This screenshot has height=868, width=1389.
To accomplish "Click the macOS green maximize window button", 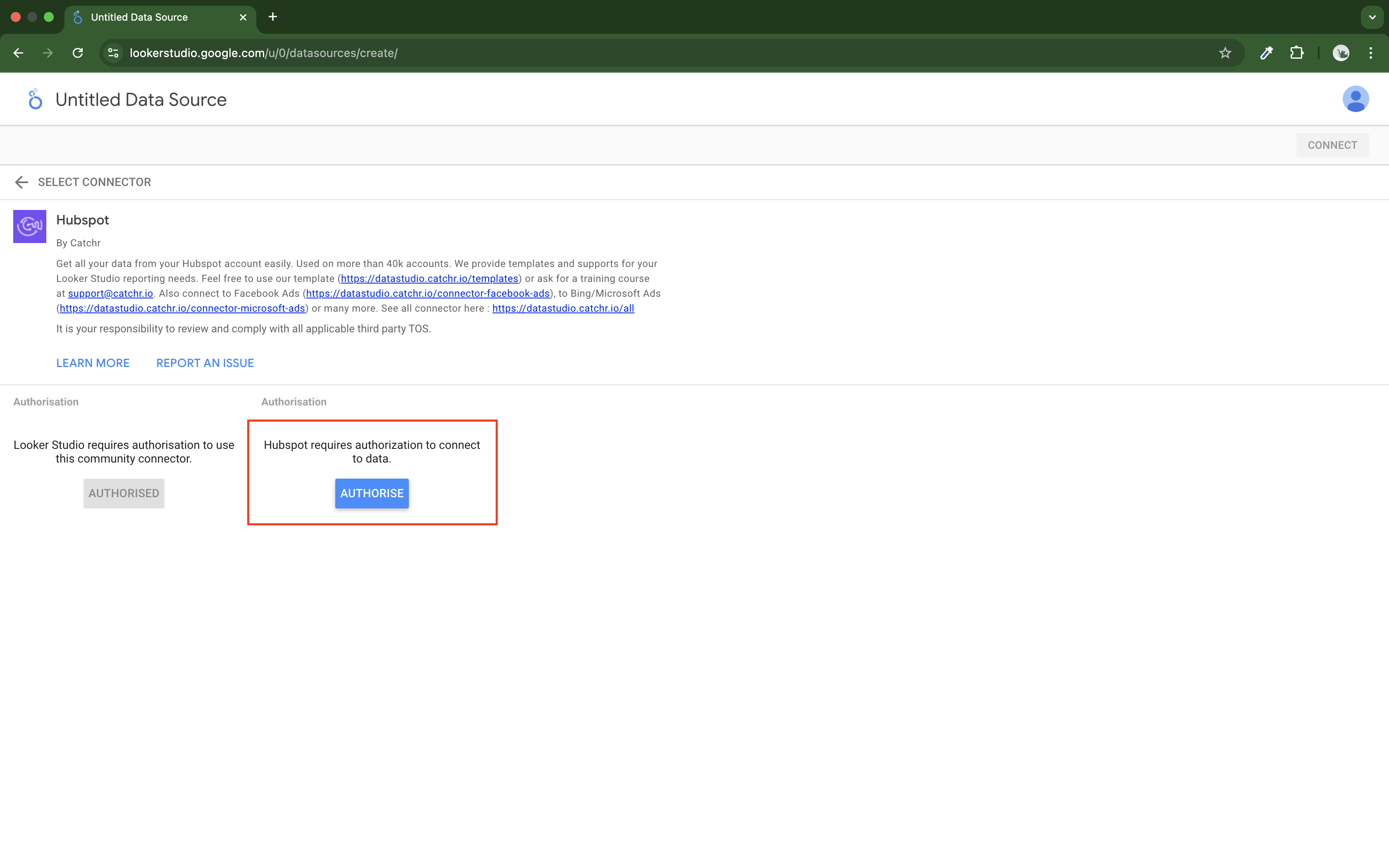I will tap(49, 17).
